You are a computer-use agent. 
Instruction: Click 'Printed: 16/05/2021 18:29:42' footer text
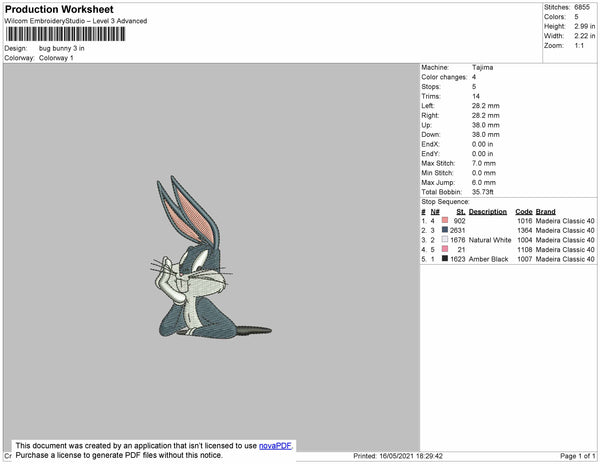[398, 456]
